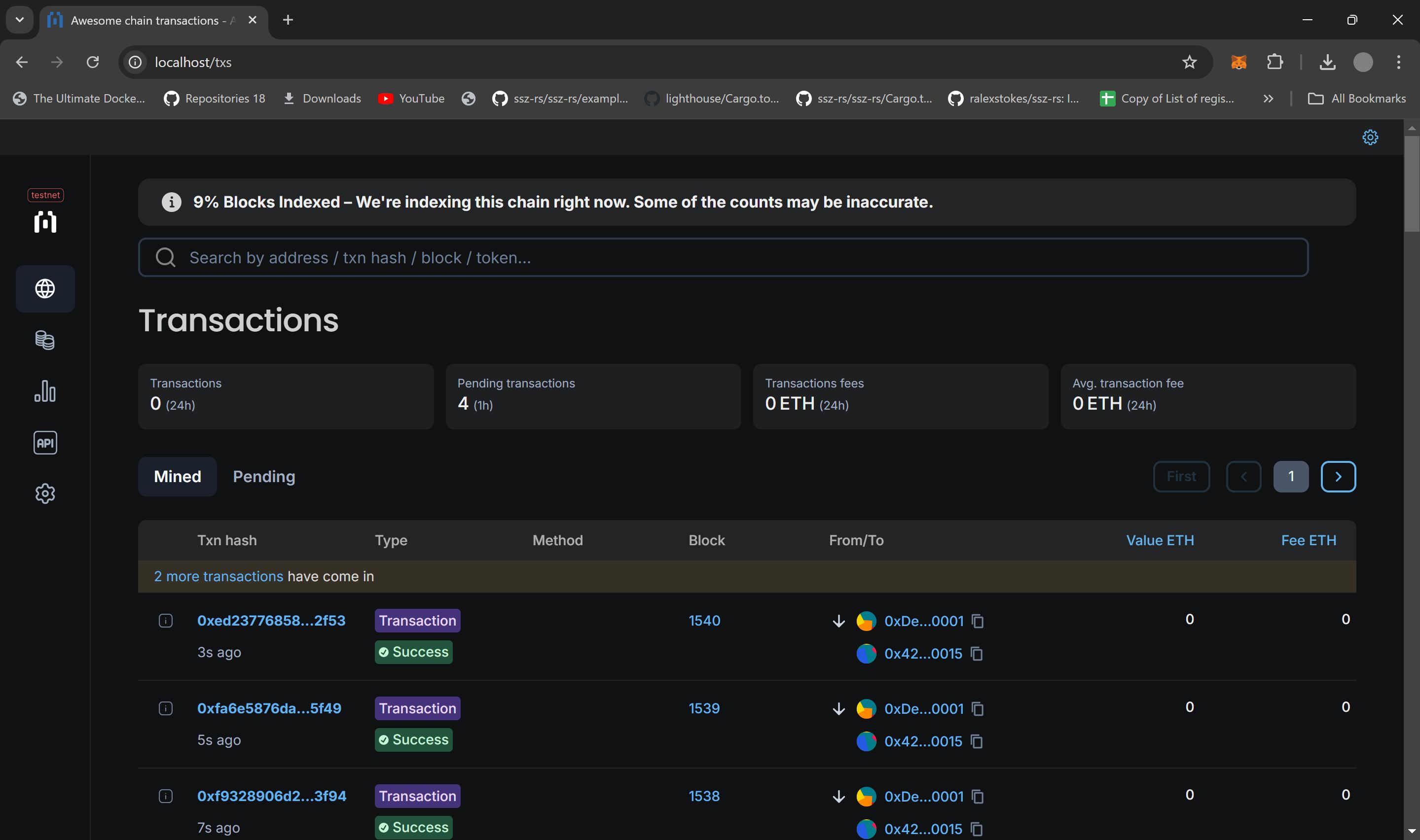The height and width of the screenshot is (840, 1420).
Task: Open block 1540 link
Action: coord(704,620)
